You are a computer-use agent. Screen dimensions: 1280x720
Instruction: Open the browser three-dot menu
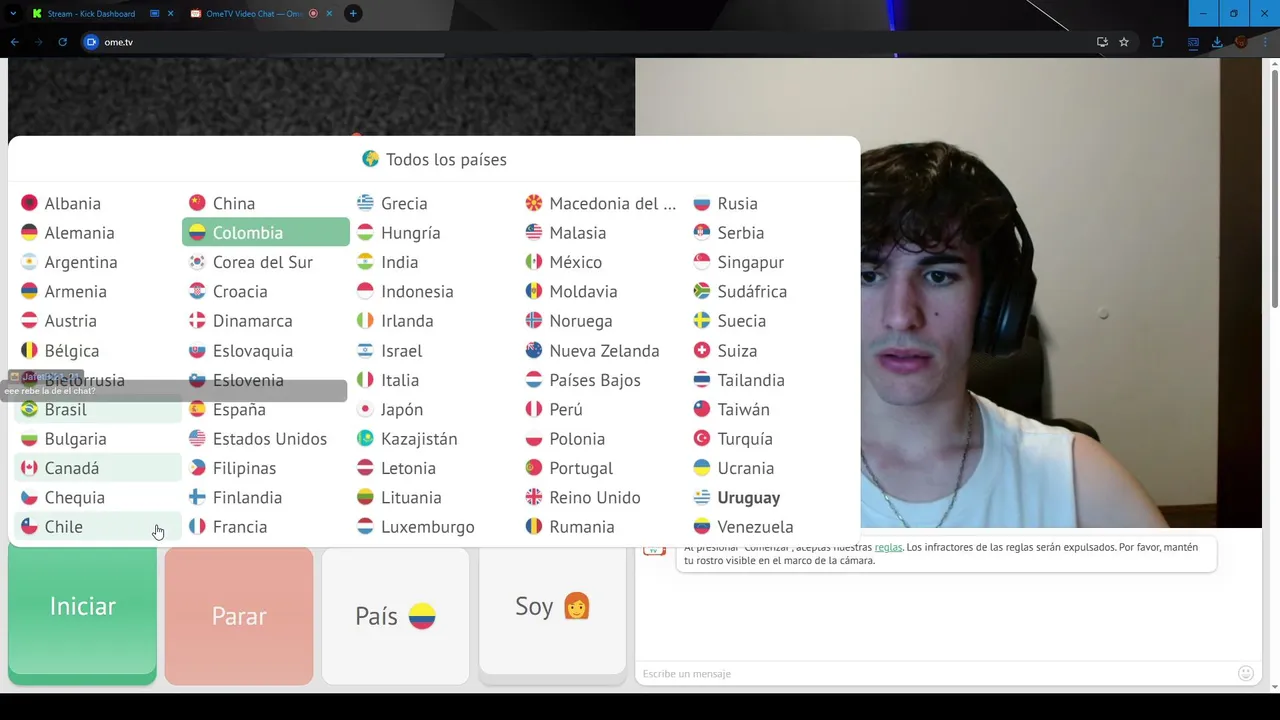click(x=1265, y=42)
